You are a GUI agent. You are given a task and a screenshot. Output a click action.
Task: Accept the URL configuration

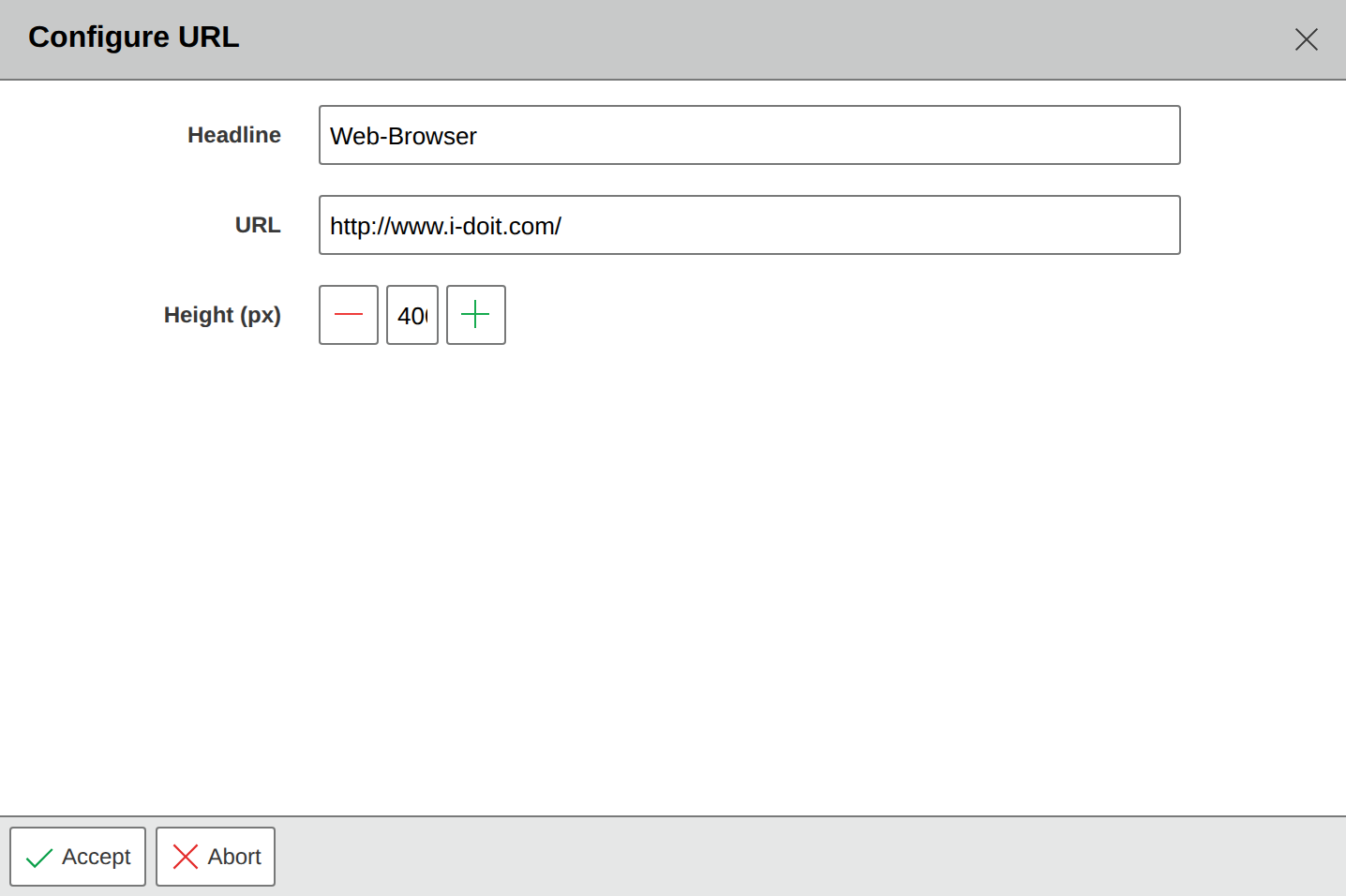coord(78,857)
